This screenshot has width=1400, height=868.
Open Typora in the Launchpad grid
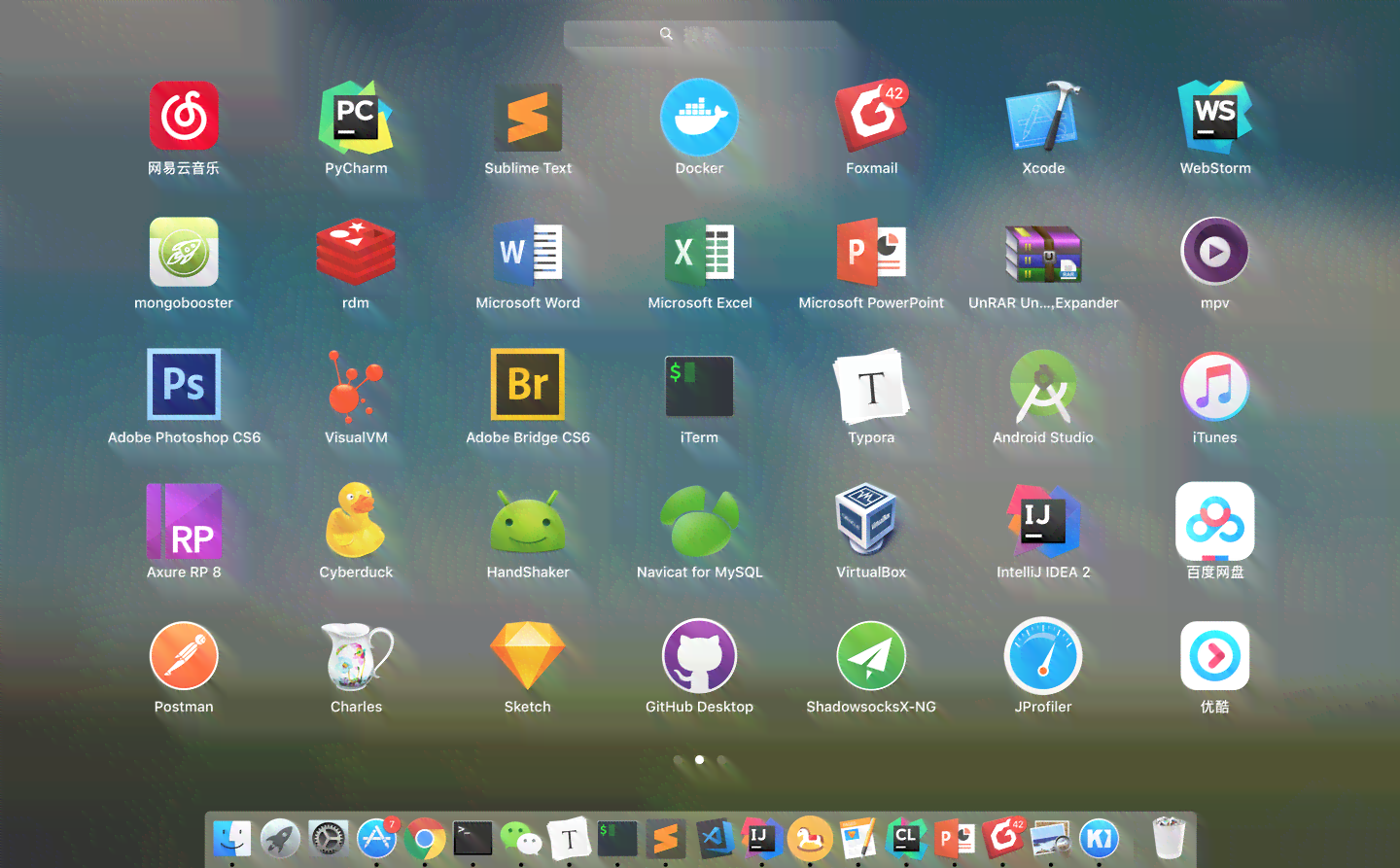pyautogui.click(x=871, y=386)
